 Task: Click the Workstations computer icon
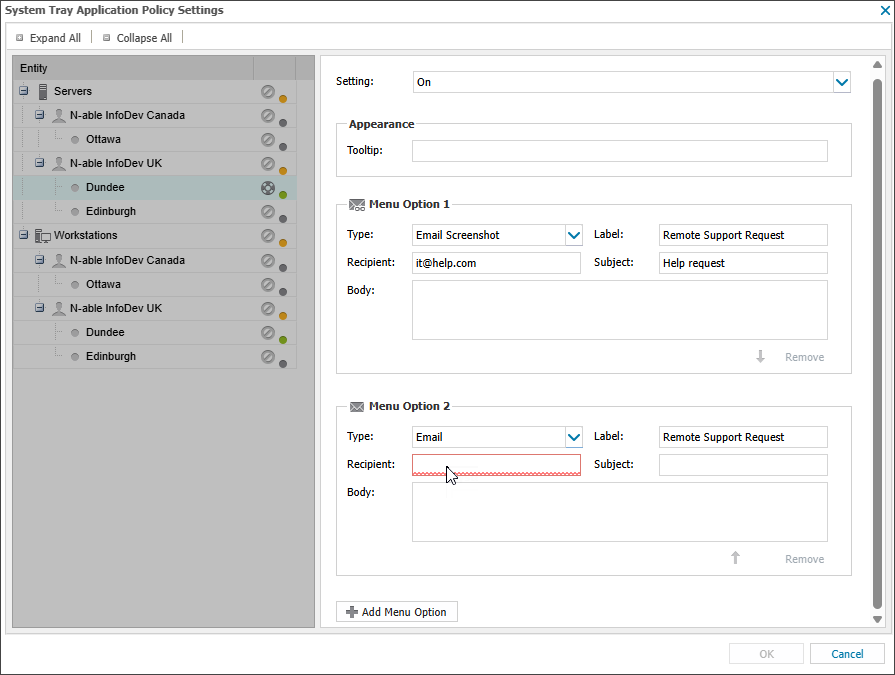point(43,236)
